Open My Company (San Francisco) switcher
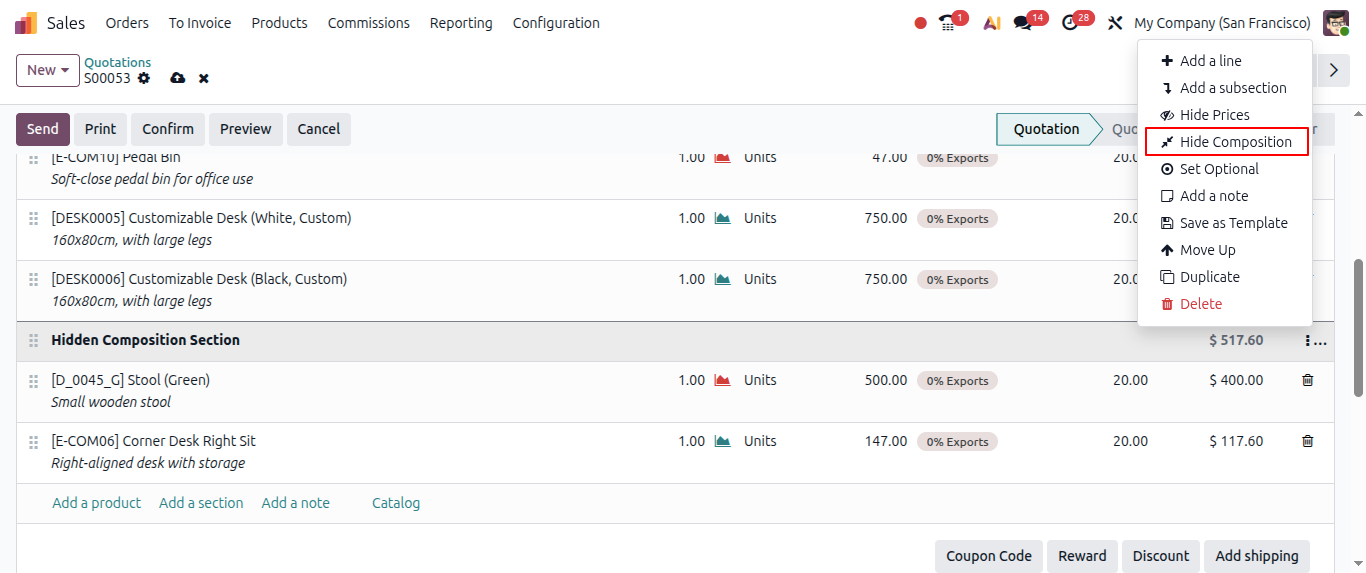 [1222, 23]
